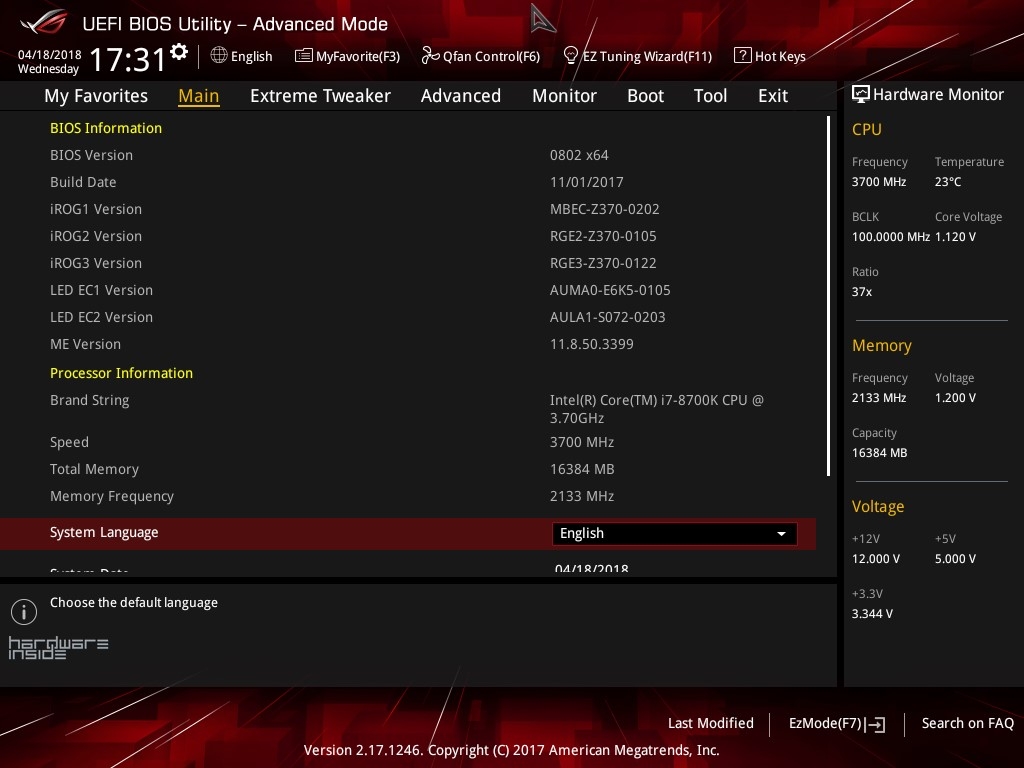Open the Boot tab
This screenshot has height=768, width=1024.
coord(645,96)
